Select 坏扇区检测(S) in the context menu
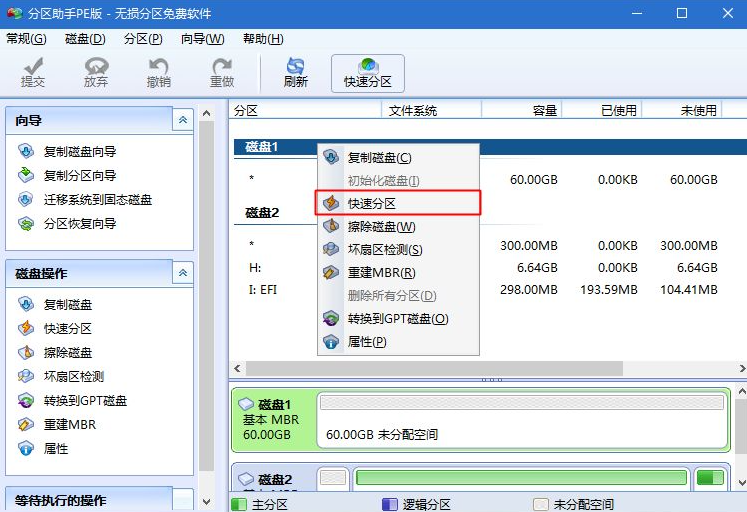Viewport: 747px width, 512px height. pyautogui.click(x=384, y=250)
